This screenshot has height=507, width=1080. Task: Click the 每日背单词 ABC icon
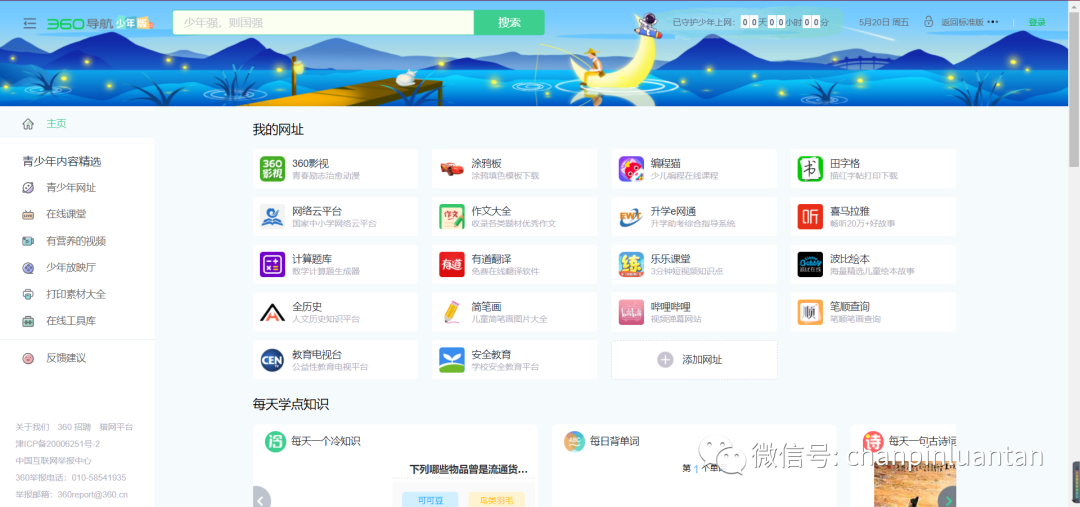pos(574,442)
